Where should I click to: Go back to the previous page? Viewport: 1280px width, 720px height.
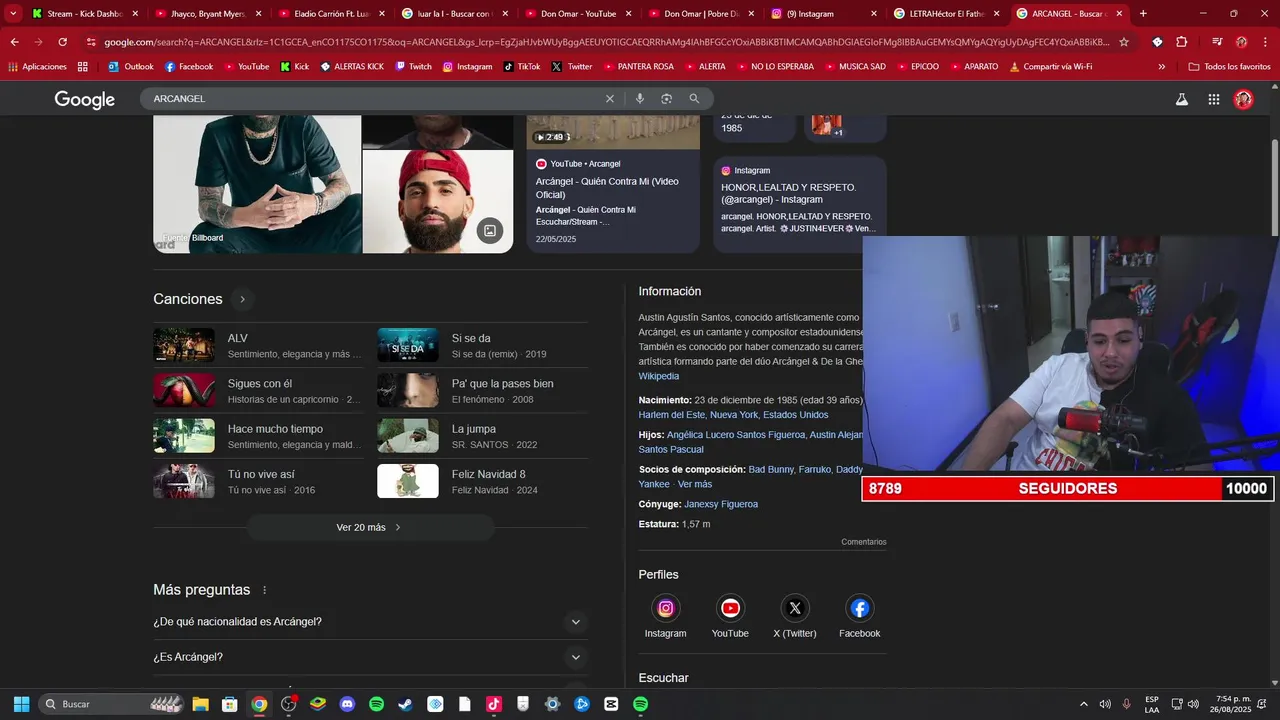pyautogui.click(x=14, y=42)
